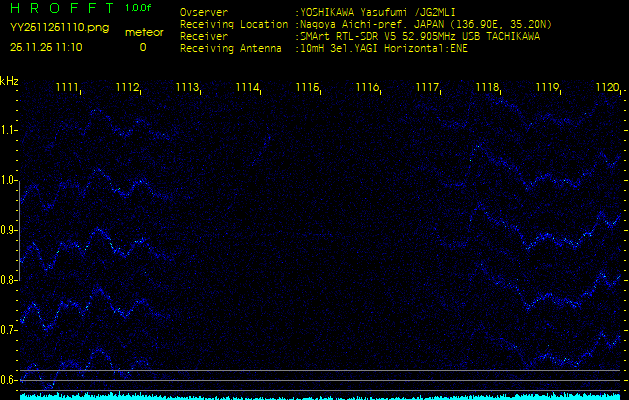Select the 0.9 frequency axis label
Viewport: 629px width, 400px height.
pyautogui.click(x=9, y=230)
